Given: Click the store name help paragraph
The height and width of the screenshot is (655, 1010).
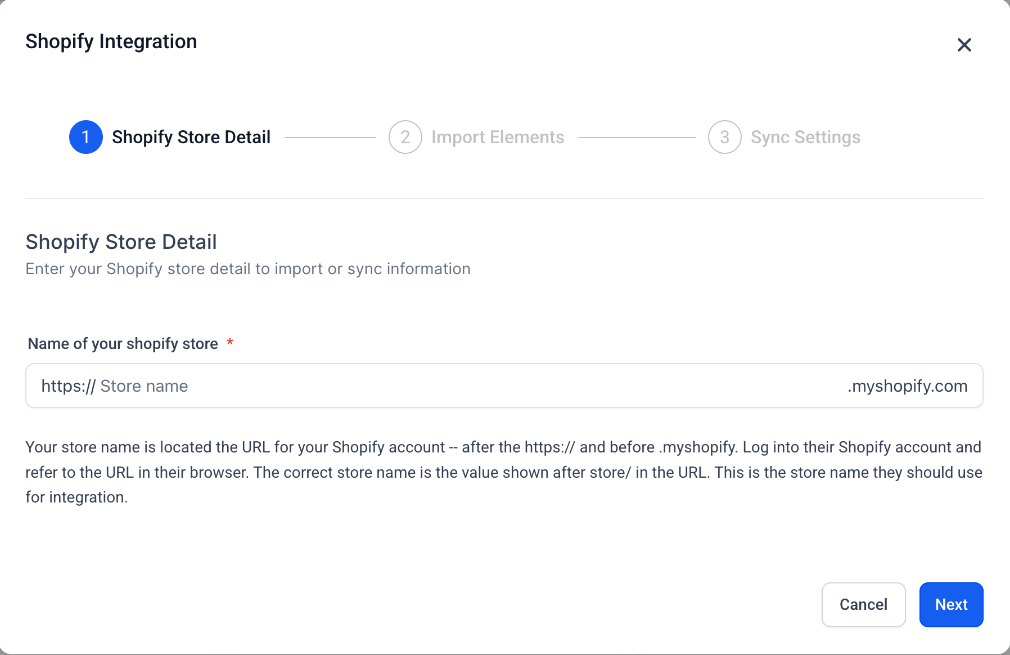Looking at the screenshot, I should [x=504, y=472].
